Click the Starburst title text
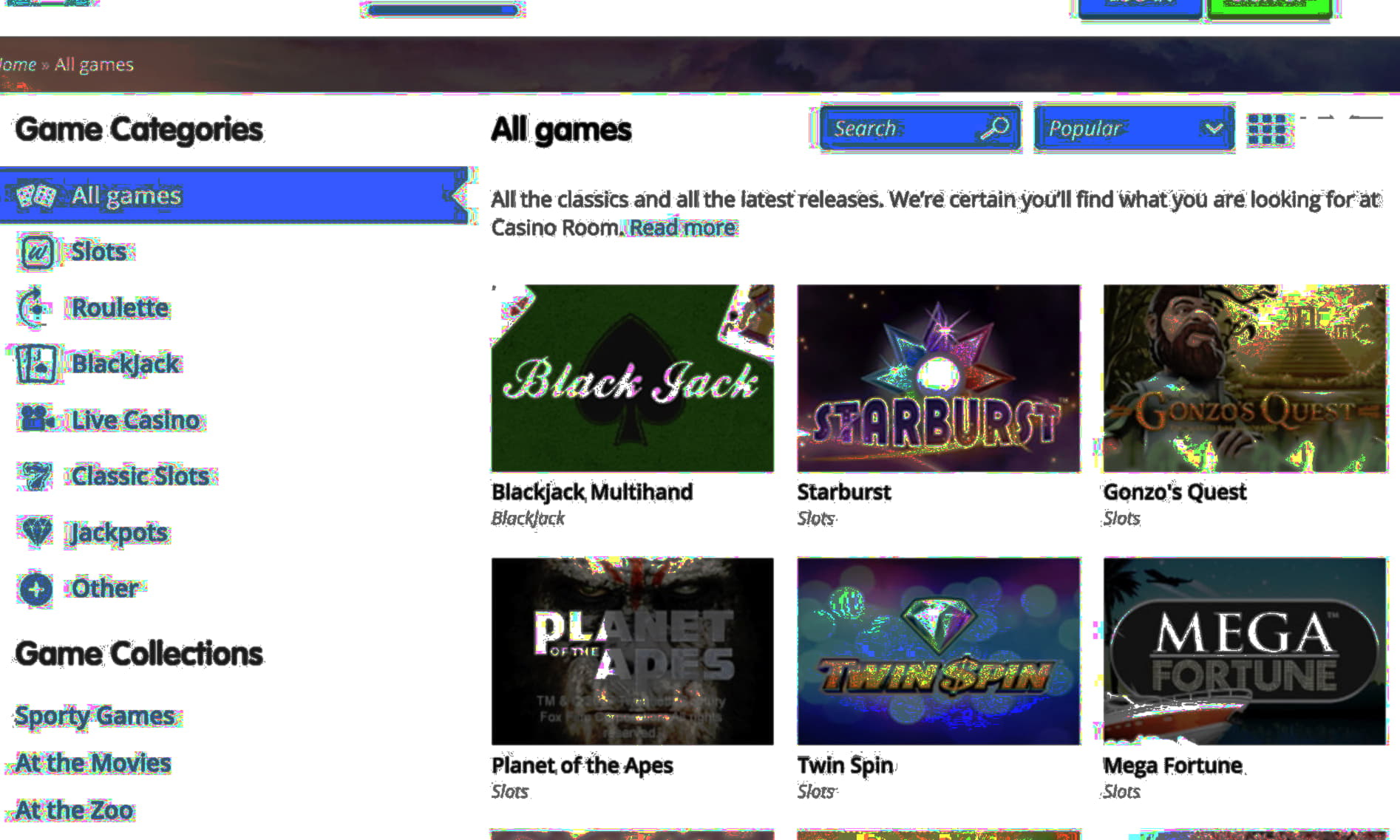The image size is (1400, 840). (844, 492)
